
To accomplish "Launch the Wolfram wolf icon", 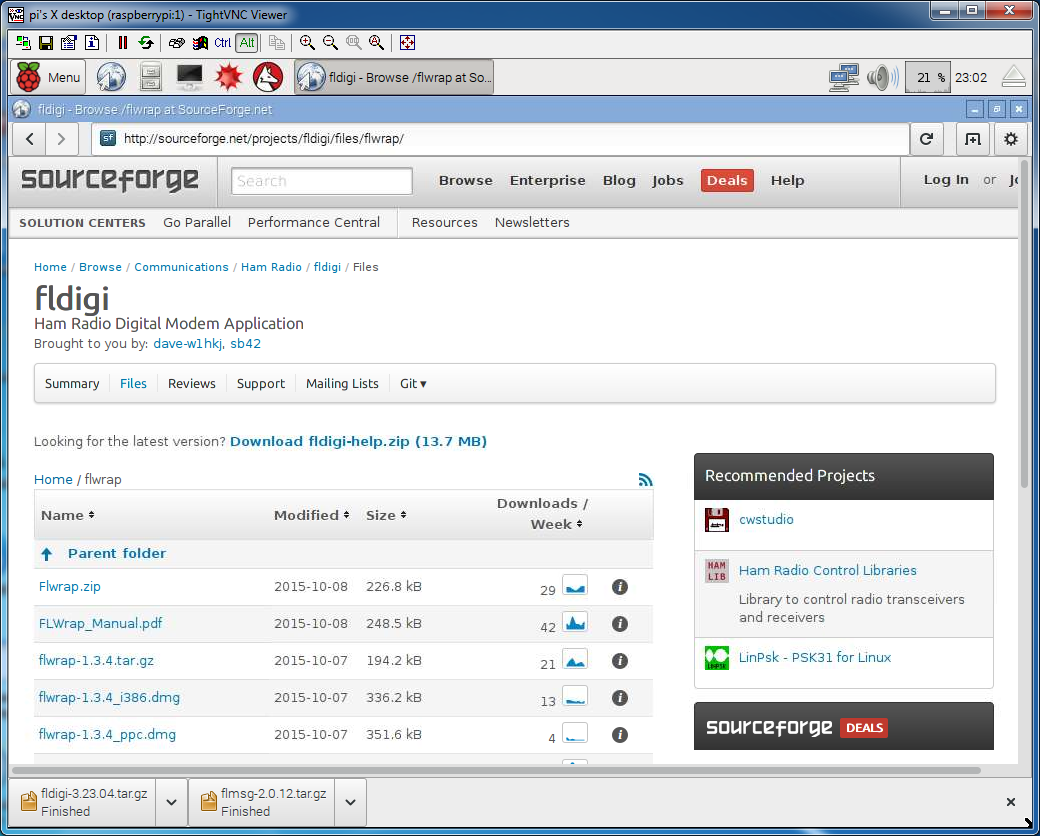I will 268,78.
